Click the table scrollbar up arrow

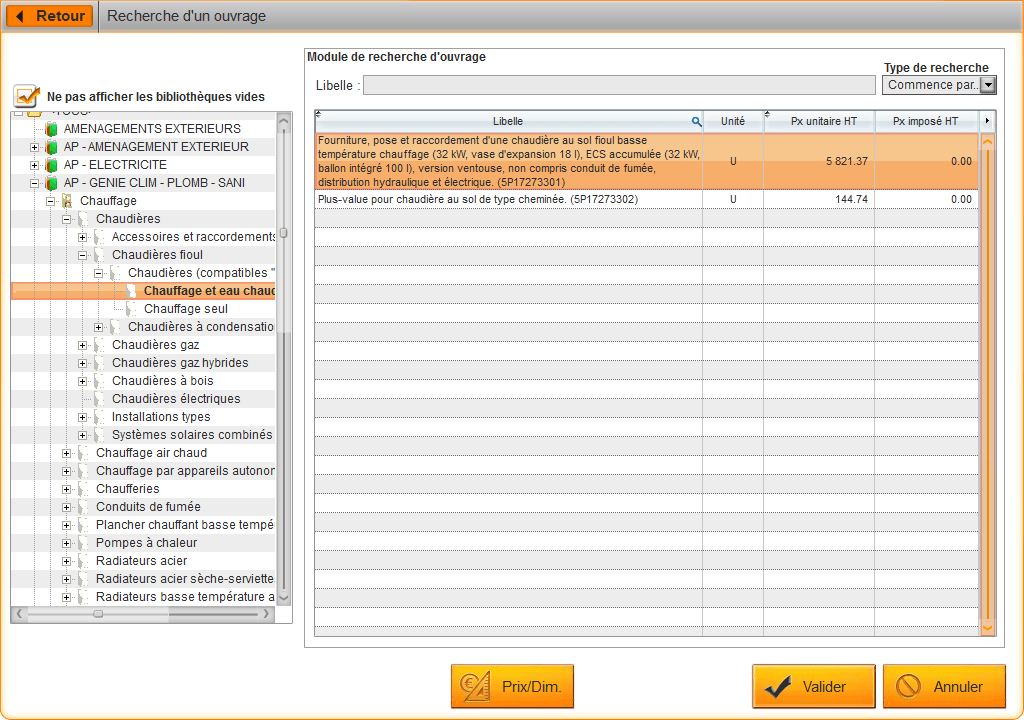[x=987, y=140]
